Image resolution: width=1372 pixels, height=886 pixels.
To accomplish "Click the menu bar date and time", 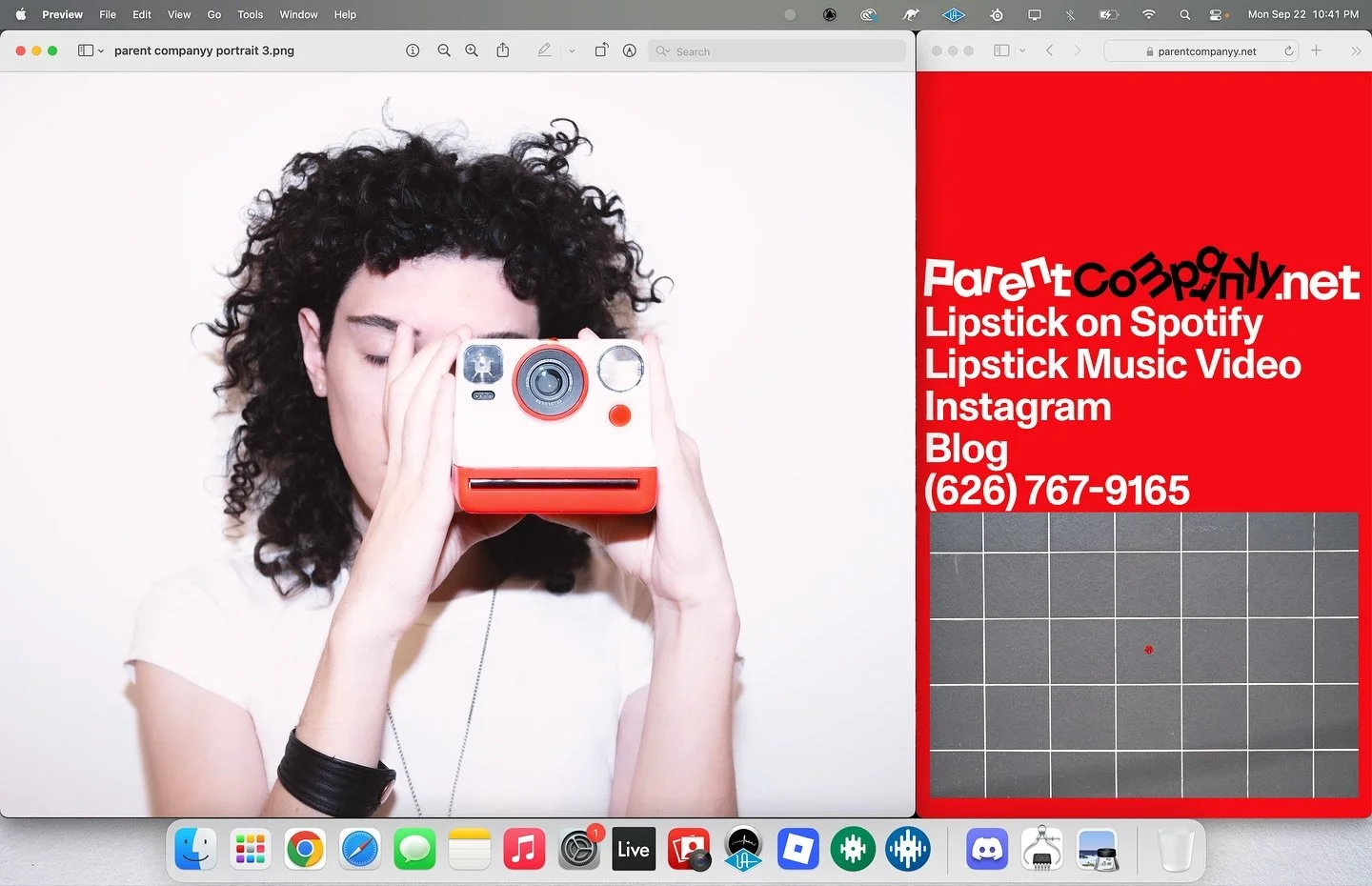I will pyautogui.click(x=1303, y=14).
